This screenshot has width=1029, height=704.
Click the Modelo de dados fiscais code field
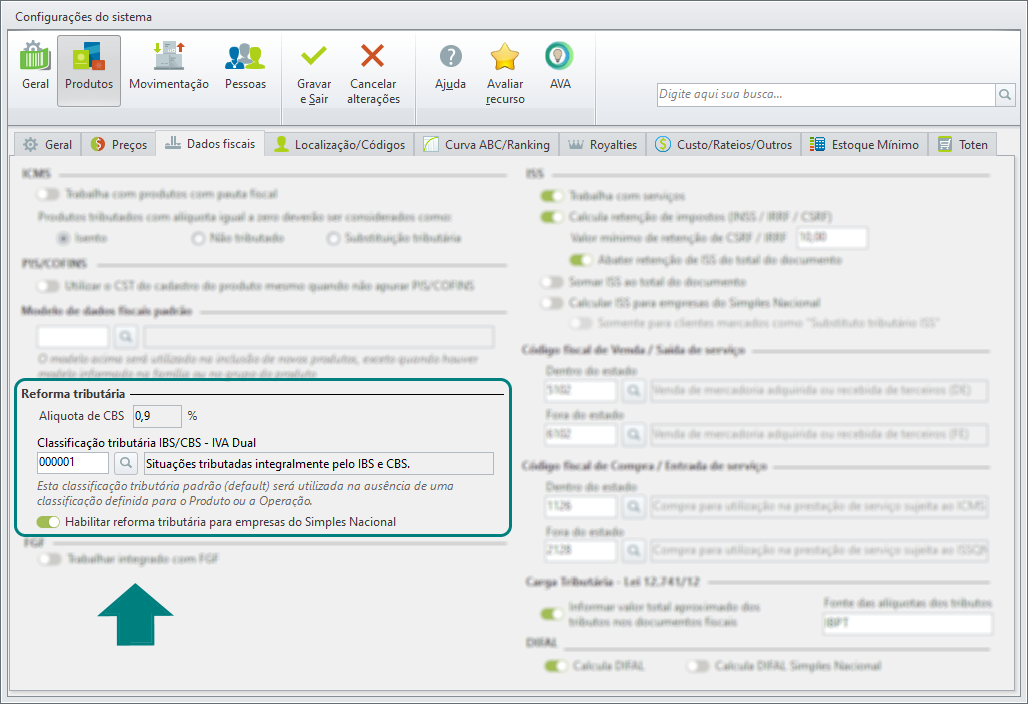pos(73,337)
